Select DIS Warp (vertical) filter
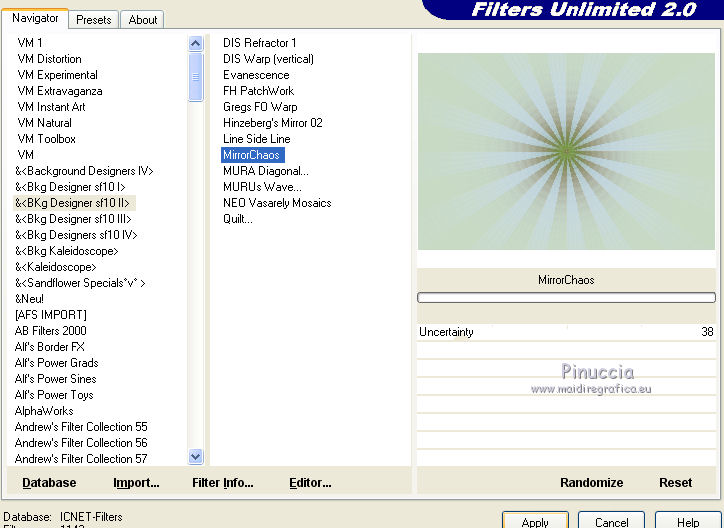The height and width of the screenshot is (528, 724). tap(268, 59)
